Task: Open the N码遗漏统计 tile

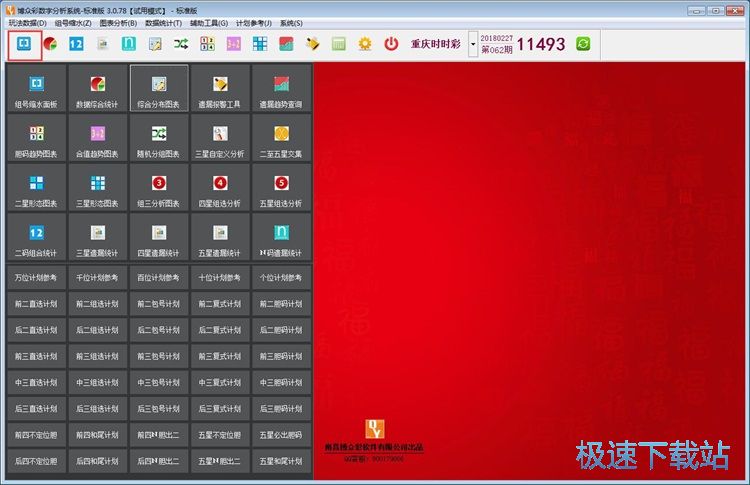Action: point(281,237)
